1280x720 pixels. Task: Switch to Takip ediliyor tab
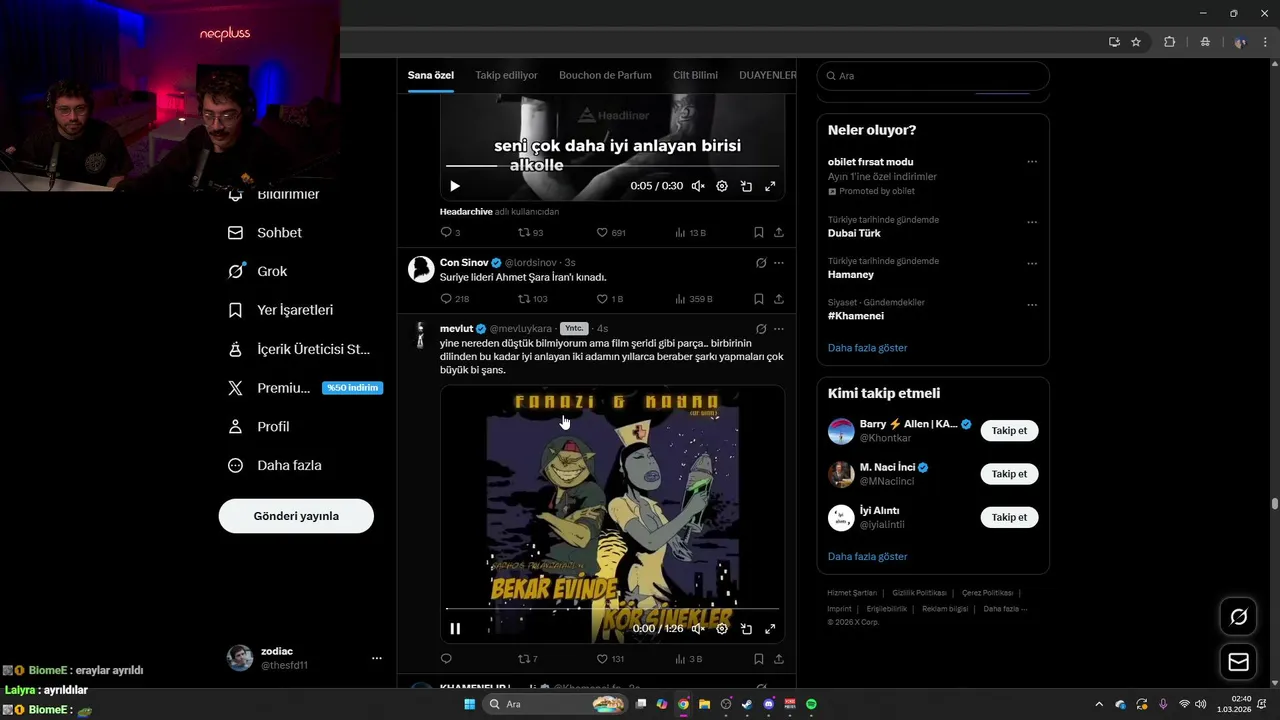506,75
